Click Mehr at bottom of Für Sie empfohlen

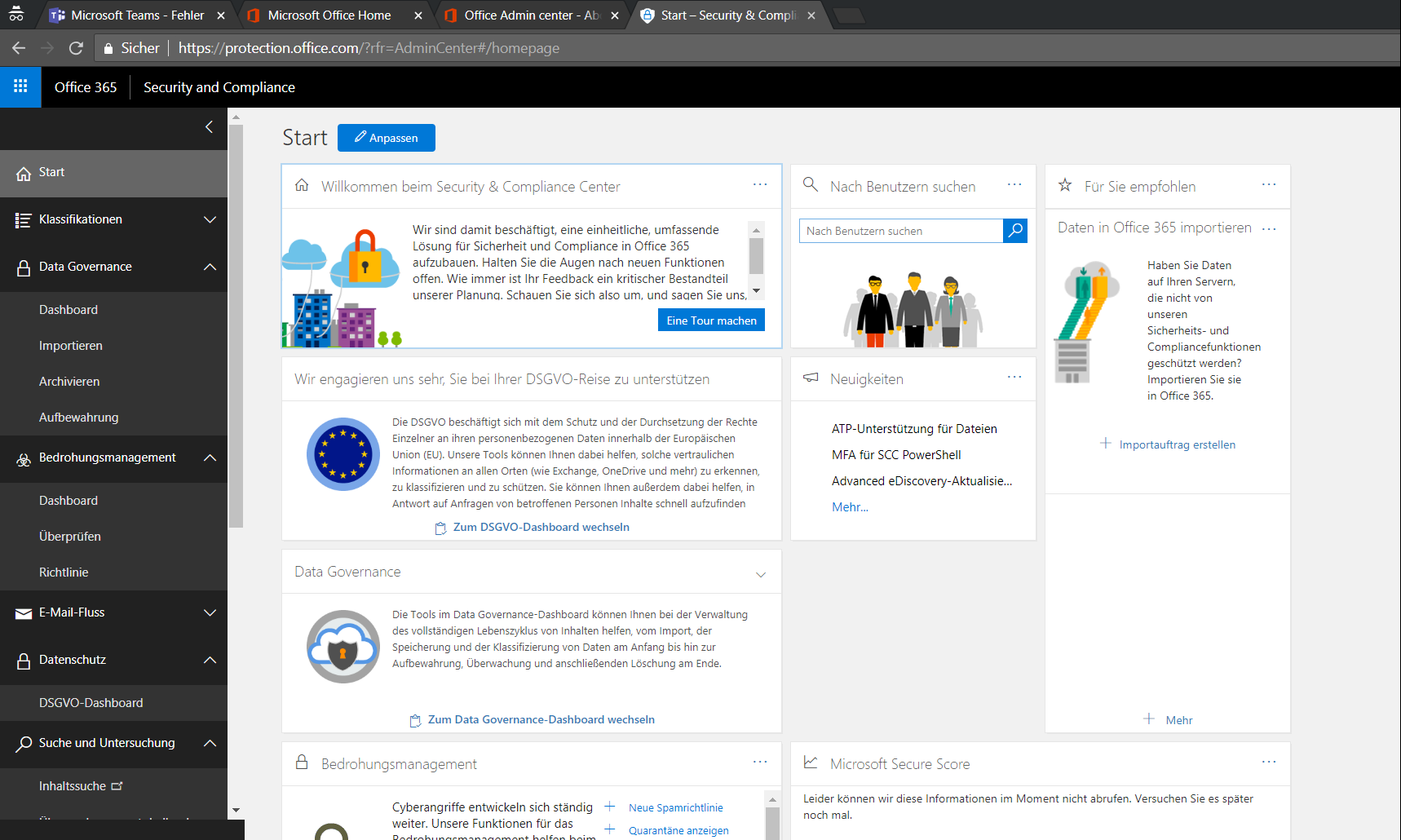pos(1178,720)
